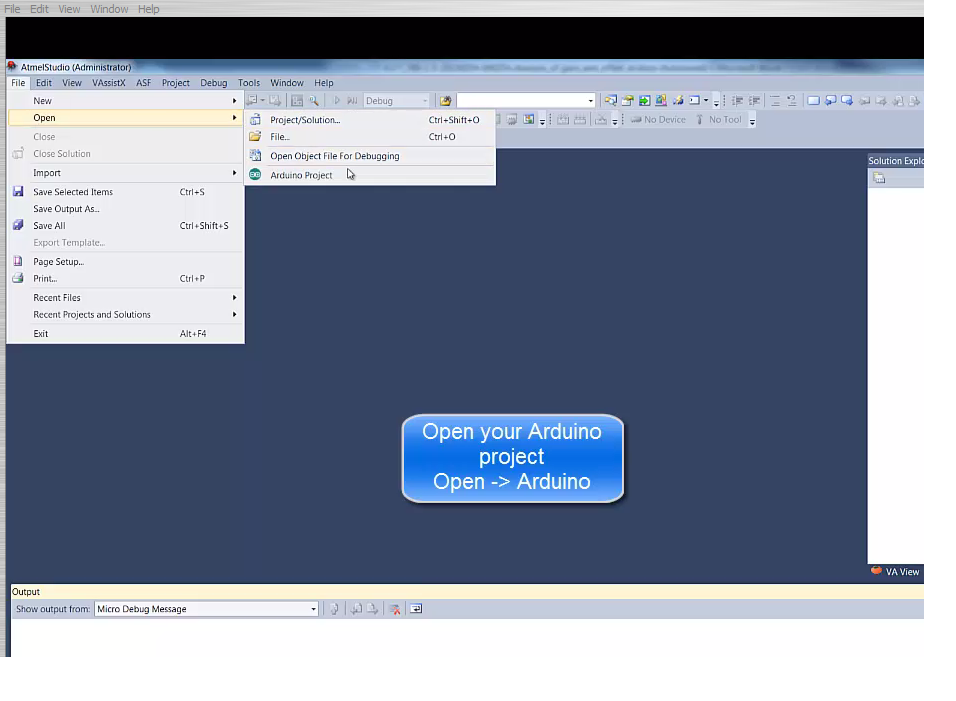Select Print... from the File menu
The height and width of the screenshot is (701, 956).
click(125, 279)
